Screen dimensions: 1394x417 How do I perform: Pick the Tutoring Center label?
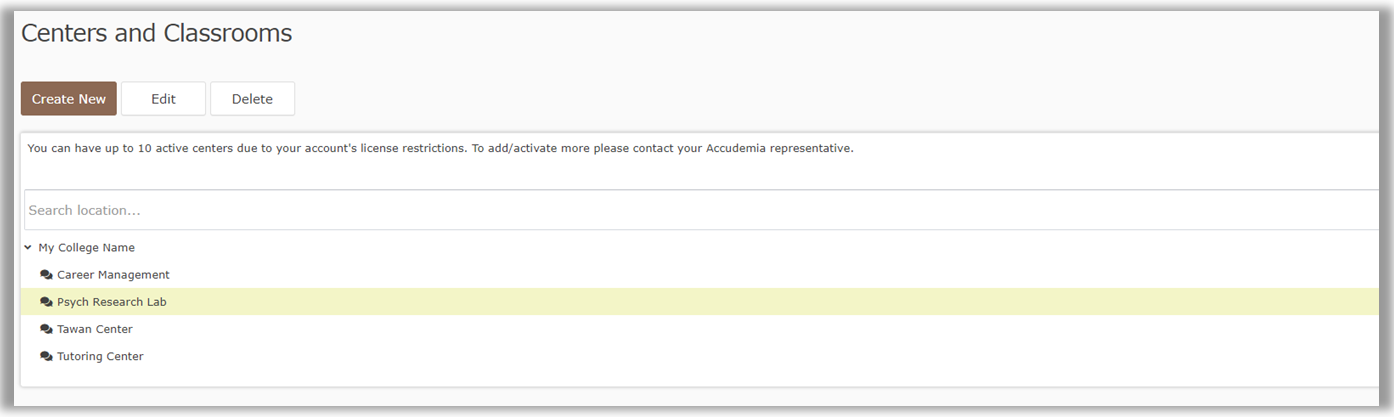(x=100, y=357)
